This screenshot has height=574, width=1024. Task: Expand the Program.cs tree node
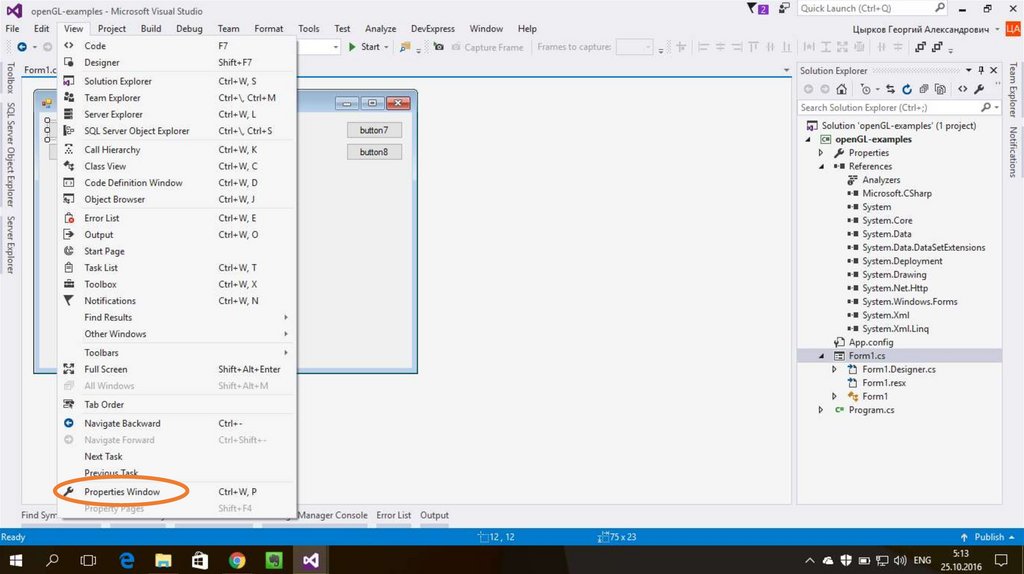(x=822, y=410)
